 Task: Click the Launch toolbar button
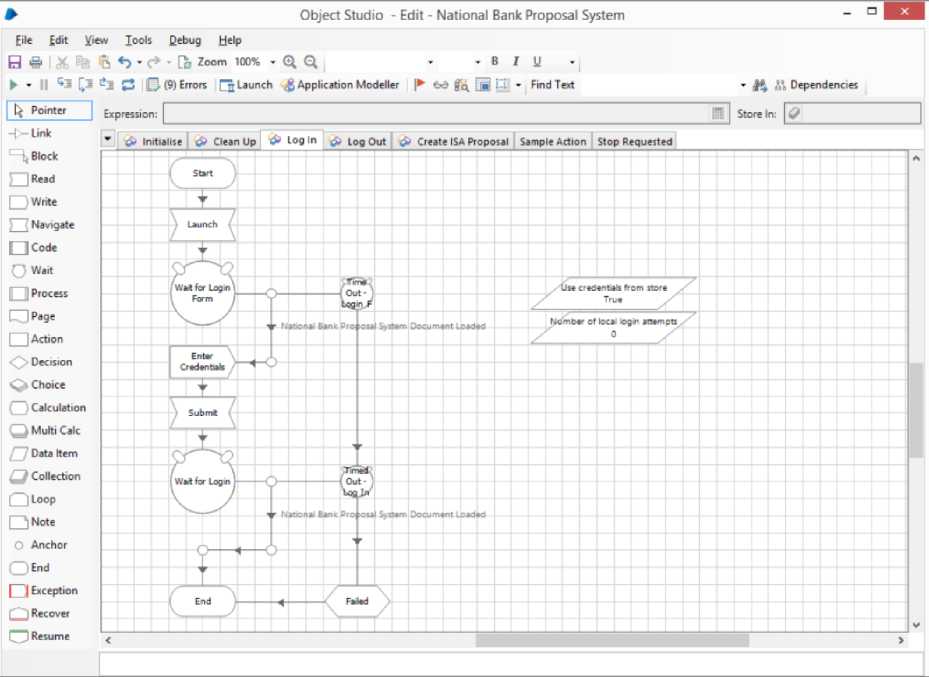pos(246,85)
